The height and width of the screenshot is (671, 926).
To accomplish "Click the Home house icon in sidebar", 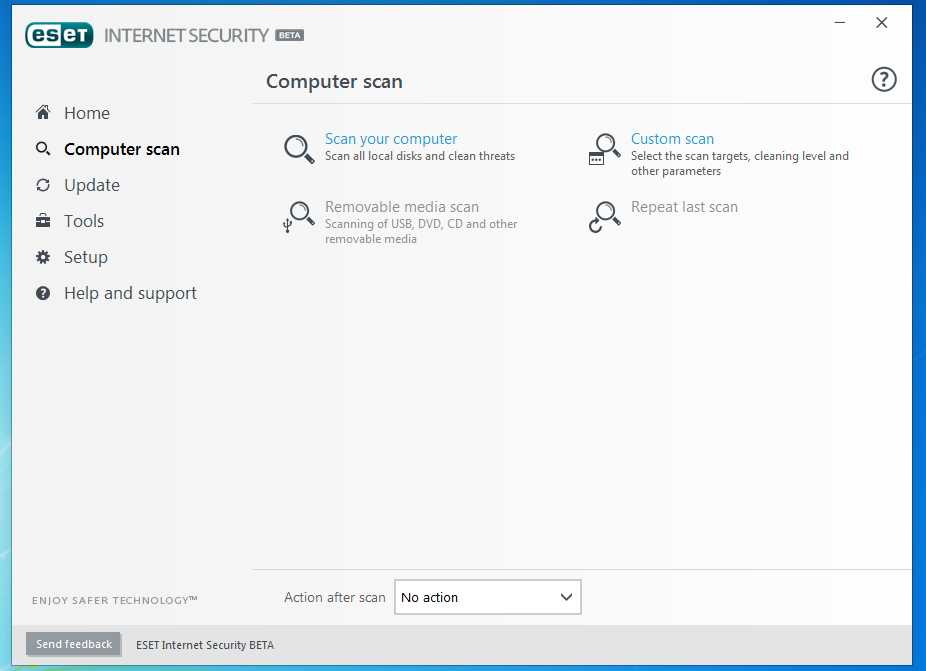I will click(43, 112).
